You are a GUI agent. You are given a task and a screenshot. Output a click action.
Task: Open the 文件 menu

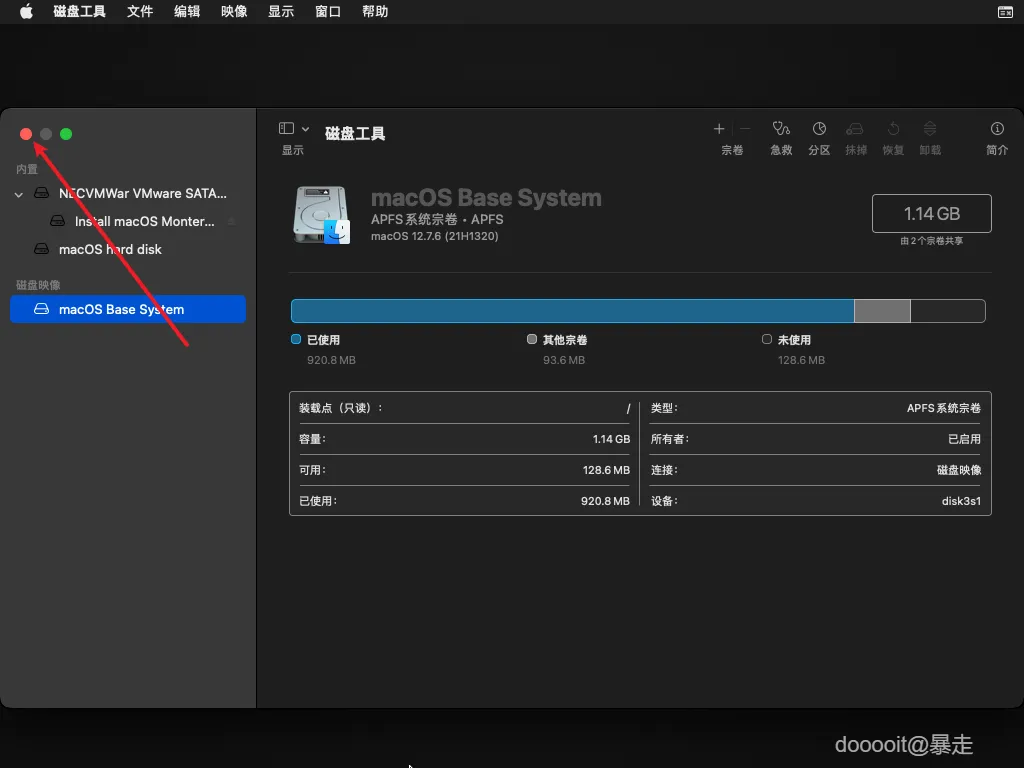140,11
